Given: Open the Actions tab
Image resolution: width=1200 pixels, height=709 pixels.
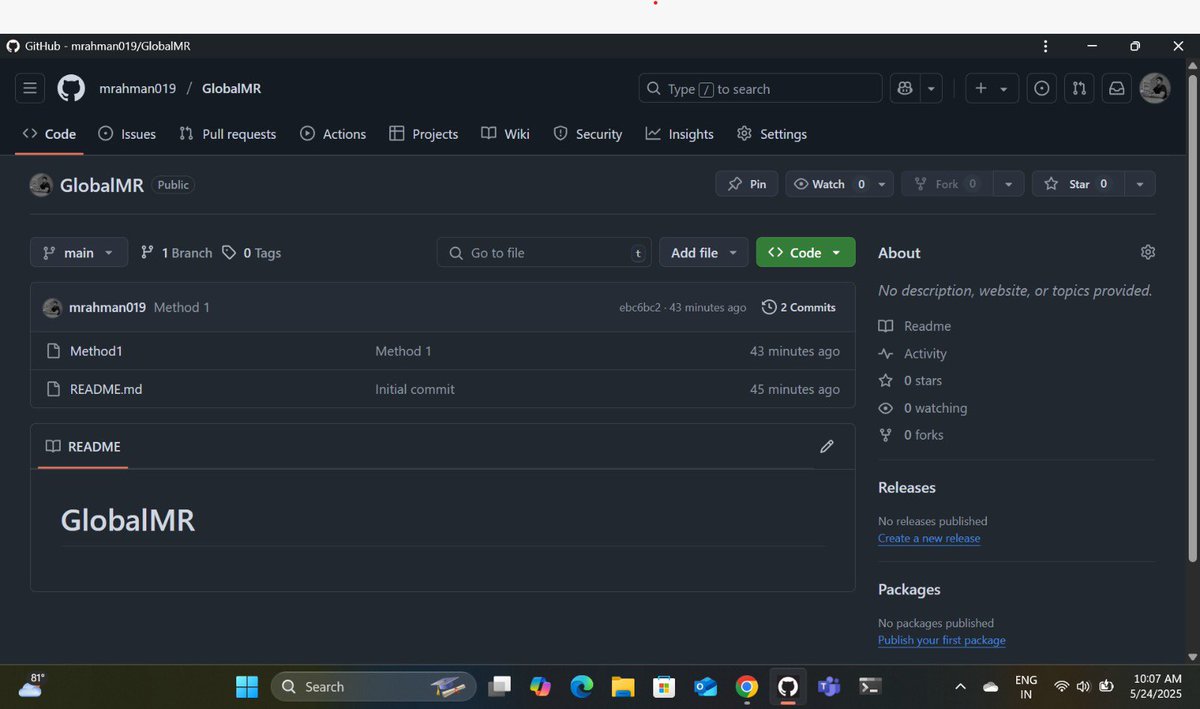Looking at the screenshot, I should [x=333, y=134].
